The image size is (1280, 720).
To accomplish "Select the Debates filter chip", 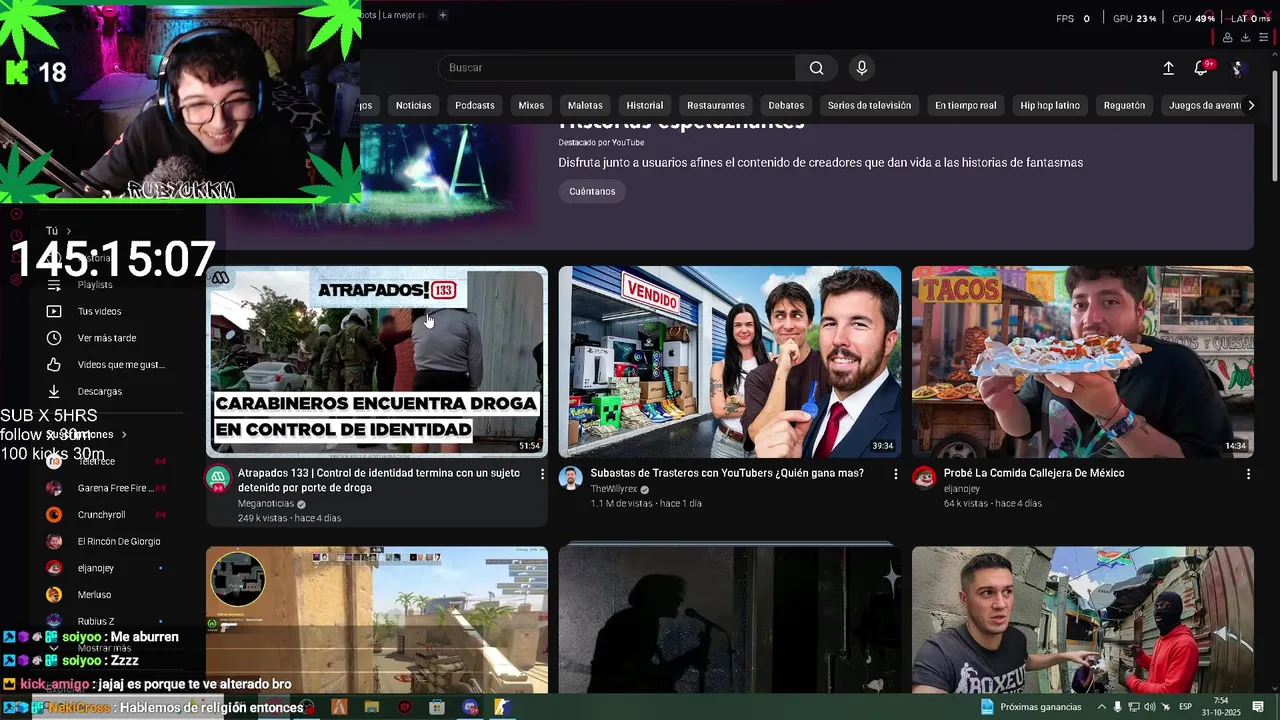I will (786, 105).
